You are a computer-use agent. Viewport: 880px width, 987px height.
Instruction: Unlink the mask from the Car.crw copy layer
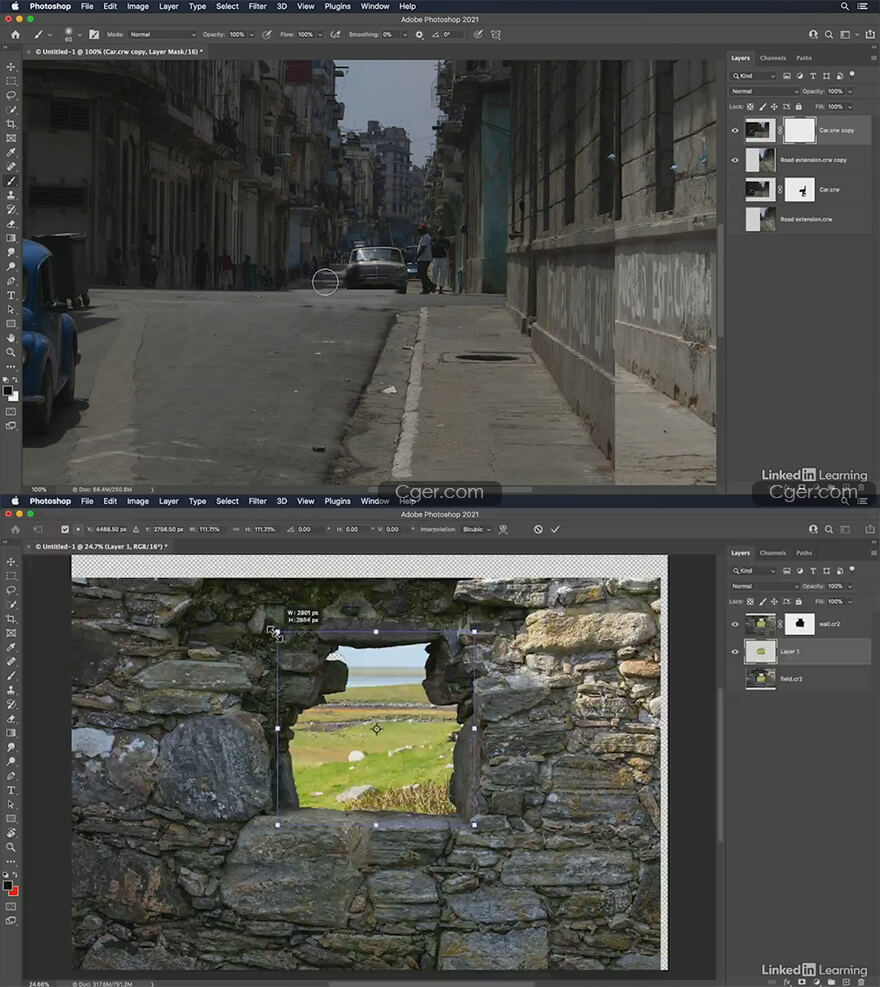click(x=781, y=130)
